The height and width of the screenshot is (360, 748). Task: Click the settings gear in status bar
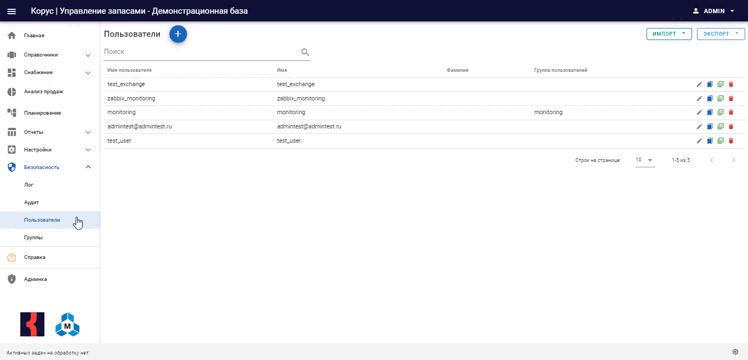(x=735, y=352)
